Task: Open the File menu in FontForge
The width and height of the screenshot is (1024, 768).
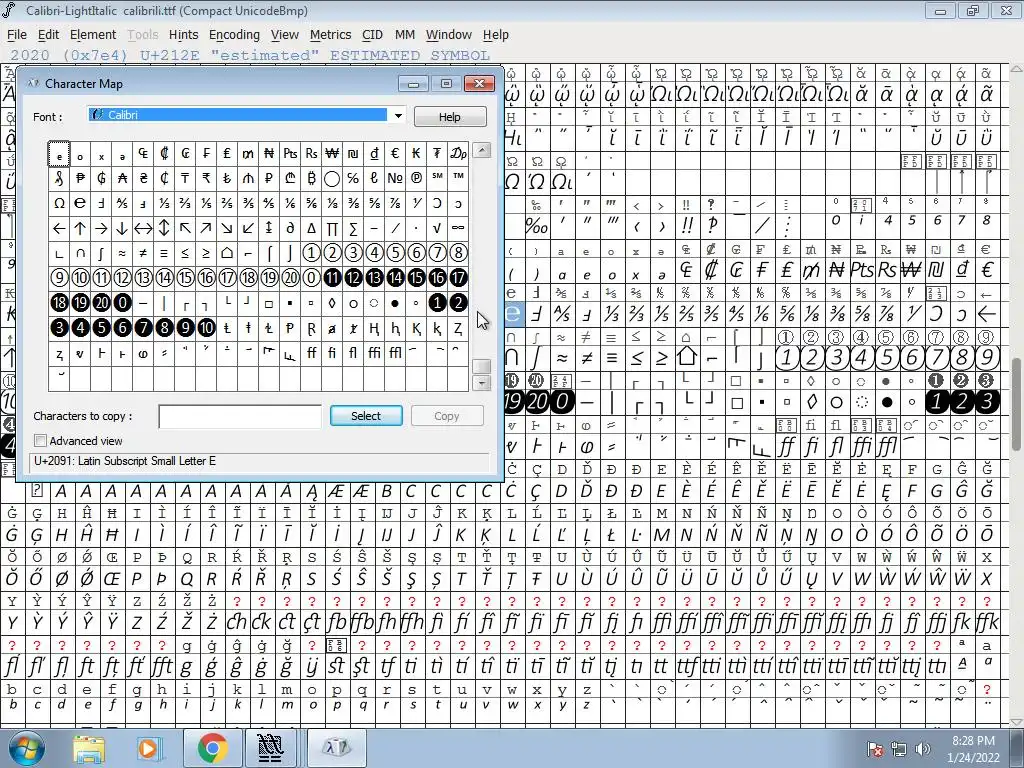Action: 16,35
